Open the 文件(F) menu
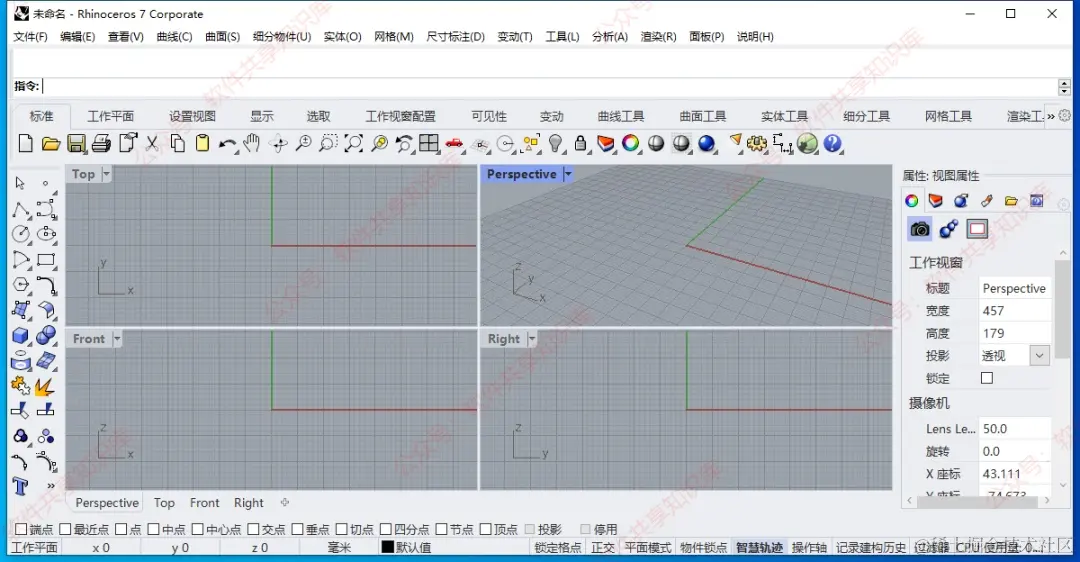Screen dimensions: 1080x562 pyautogui.click(x=30, y=37)
